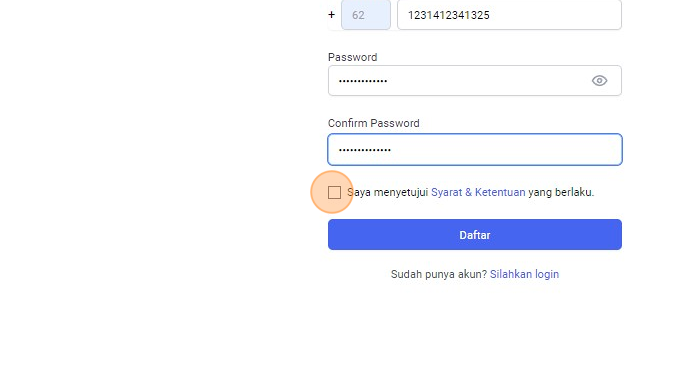This screenshot has width=688, height=385.
Task: Click inside the Password input field
Action: click(x=475, y=81)
